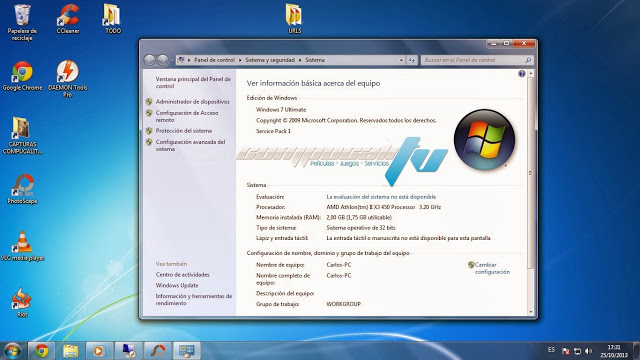Open Información y herramientas de rendimiento
This screenshot has height=360, width=640.
click(193, 300)
